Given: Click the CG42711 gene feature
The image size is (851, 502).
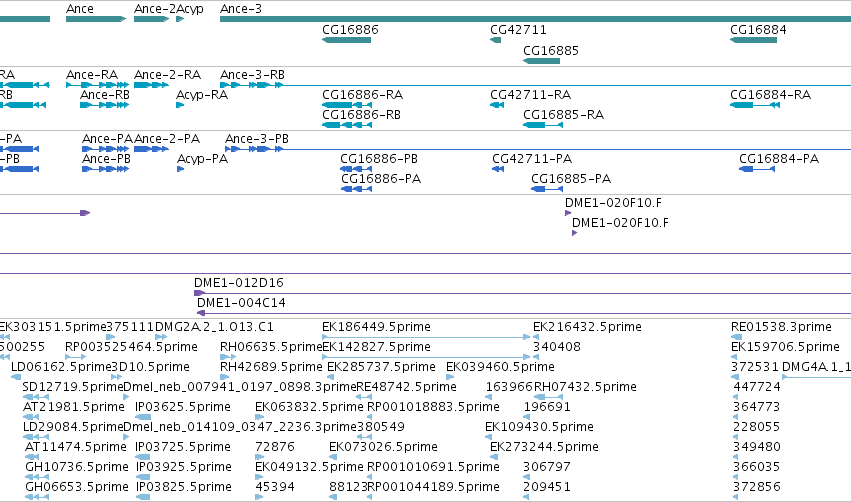Looking at the screenshot, I should [496, 40].
